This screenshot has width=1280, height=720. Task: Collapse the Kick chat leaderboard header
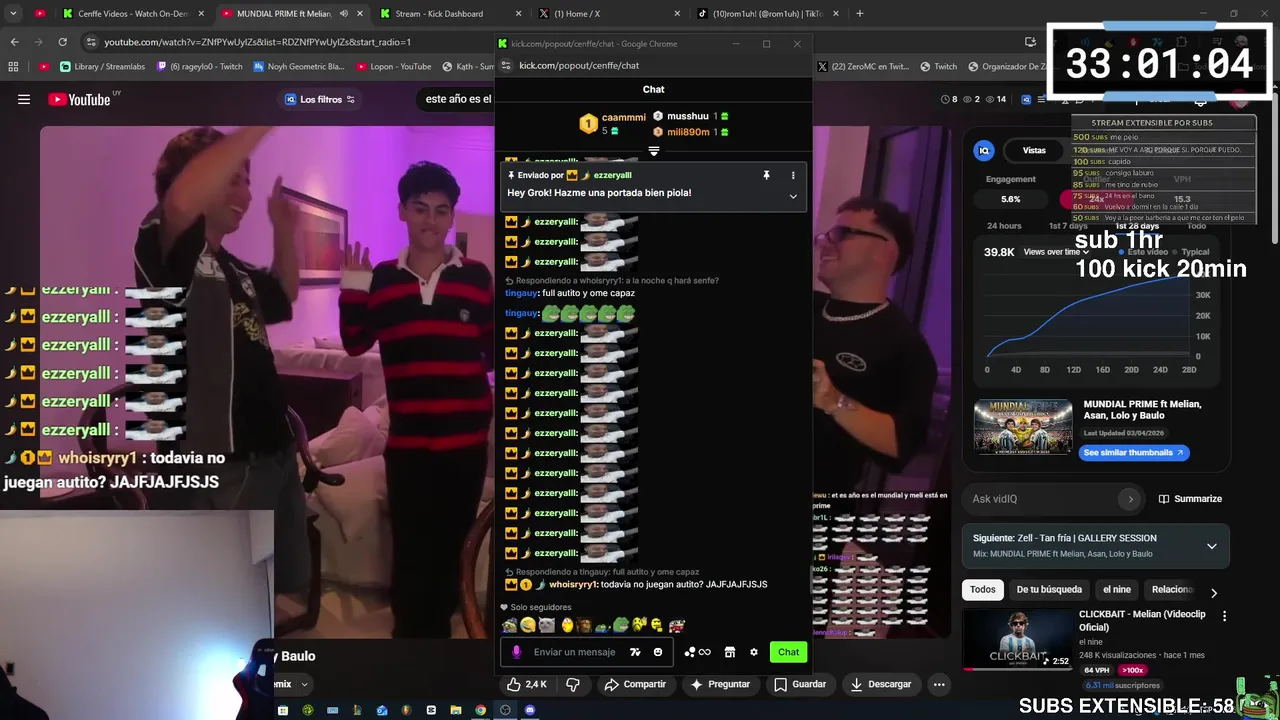(x=653, y=152)
